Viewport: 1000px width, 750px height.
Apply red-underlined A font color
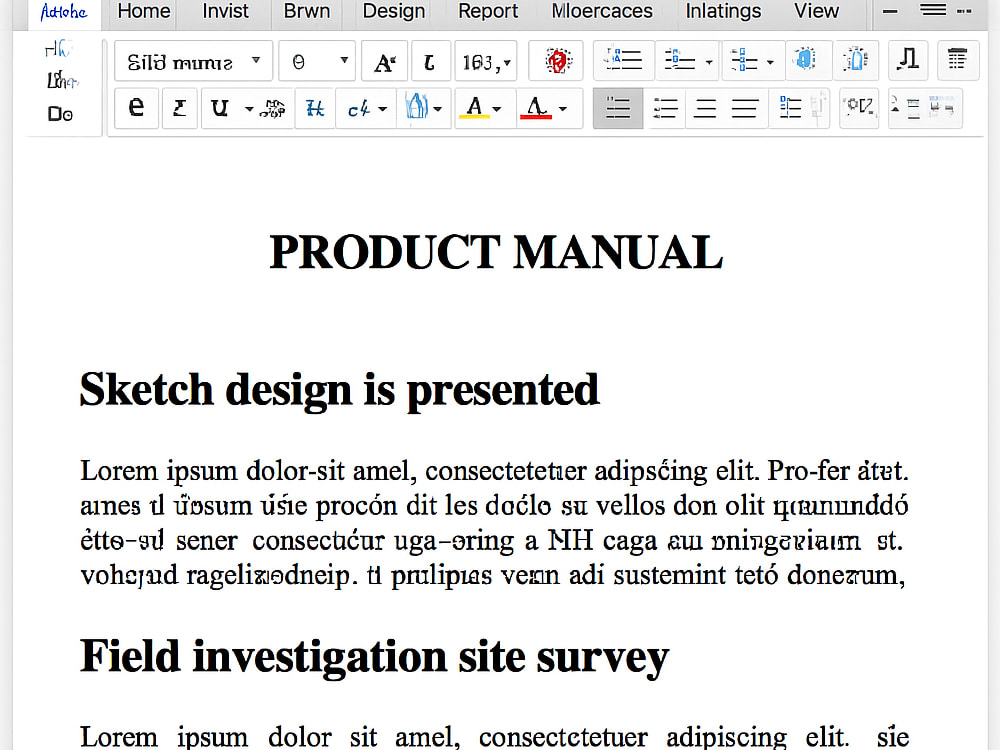pyautogui.click(x=536, y=108)
